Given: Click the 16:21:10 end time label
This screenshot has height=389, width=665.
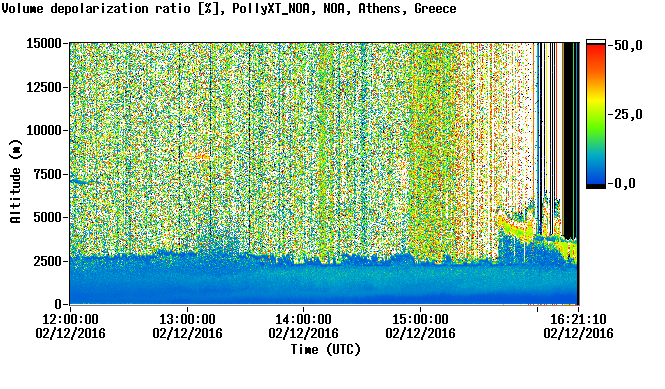Looking at the screenshot, I should [578, 319].
